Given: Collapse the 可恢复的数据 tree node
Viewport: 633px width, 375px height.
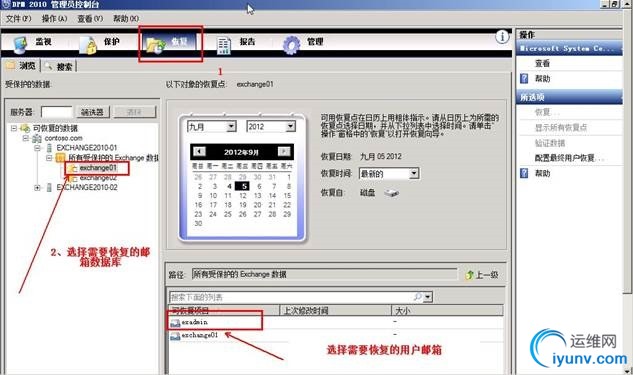Looking at the screenshot, I should coord(14,128).
